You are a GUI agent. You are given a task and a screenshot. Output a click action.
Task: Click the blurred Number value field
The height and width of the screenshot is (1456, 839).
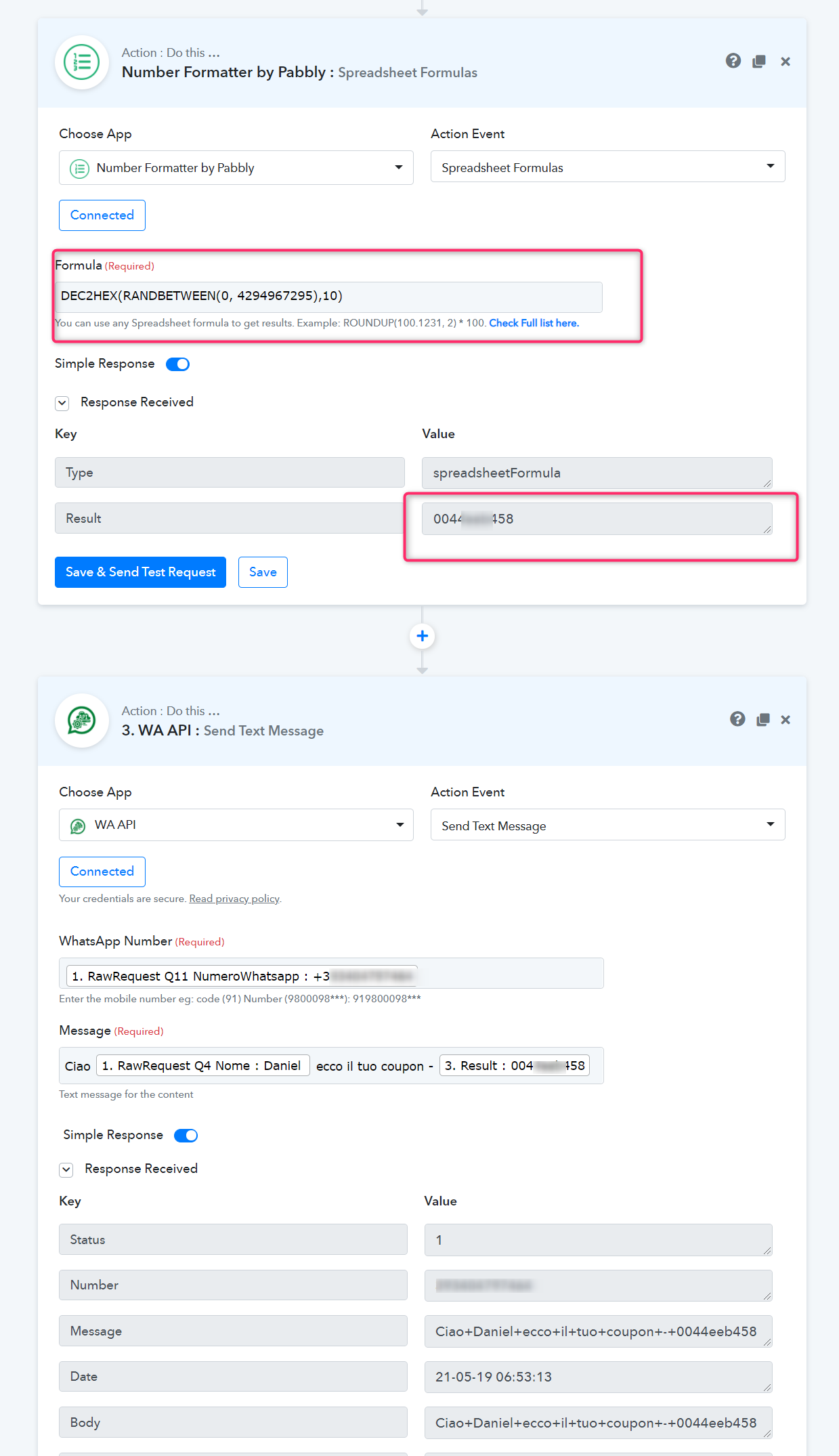[x=599, y=1285]
